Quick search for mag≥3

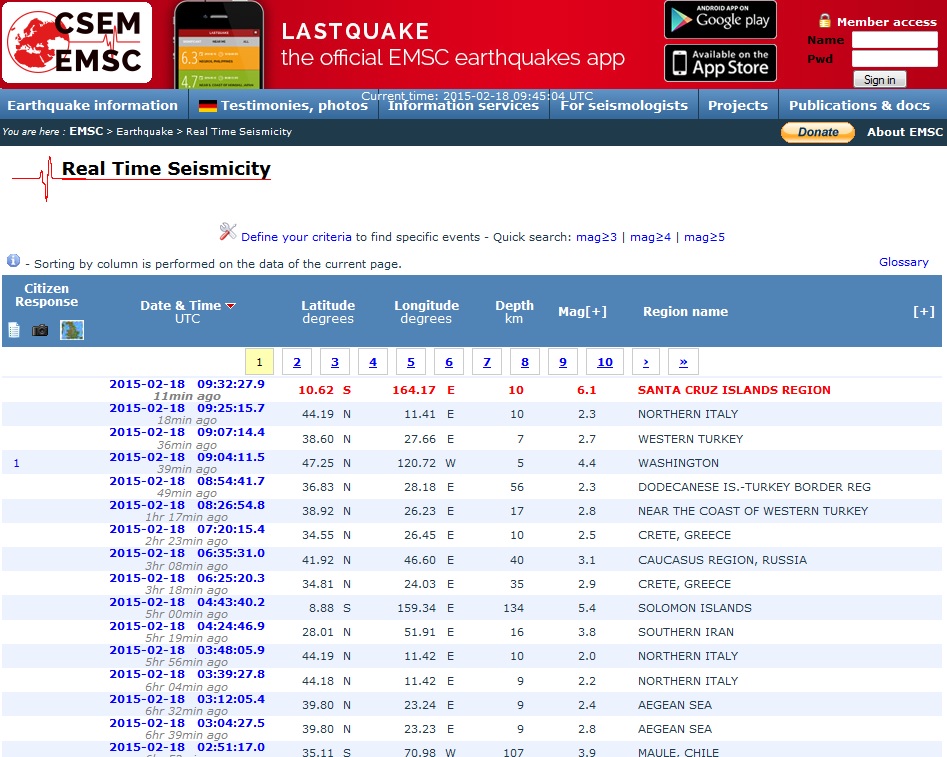(x=596, y=237)
